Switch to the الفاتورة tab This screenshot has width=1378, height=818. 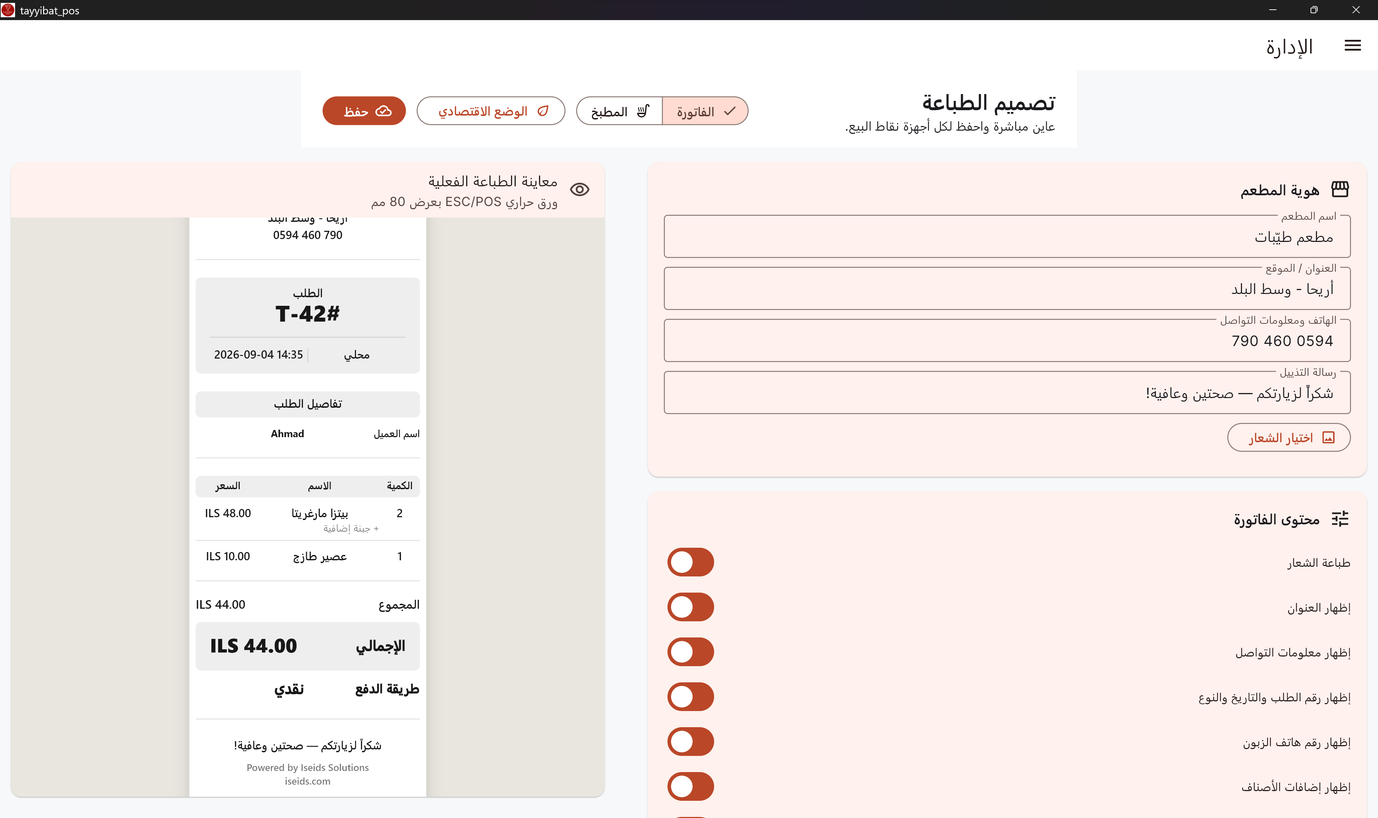coord(705,111)
